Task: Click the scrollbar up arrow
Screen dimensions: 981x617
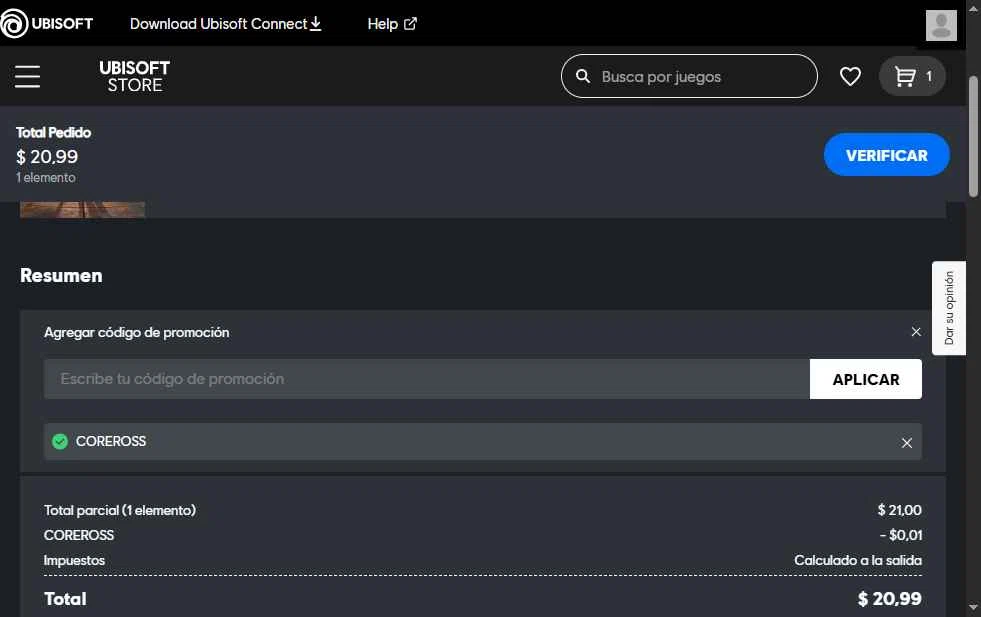Action: pyautogui.click(x=973, y=9)
